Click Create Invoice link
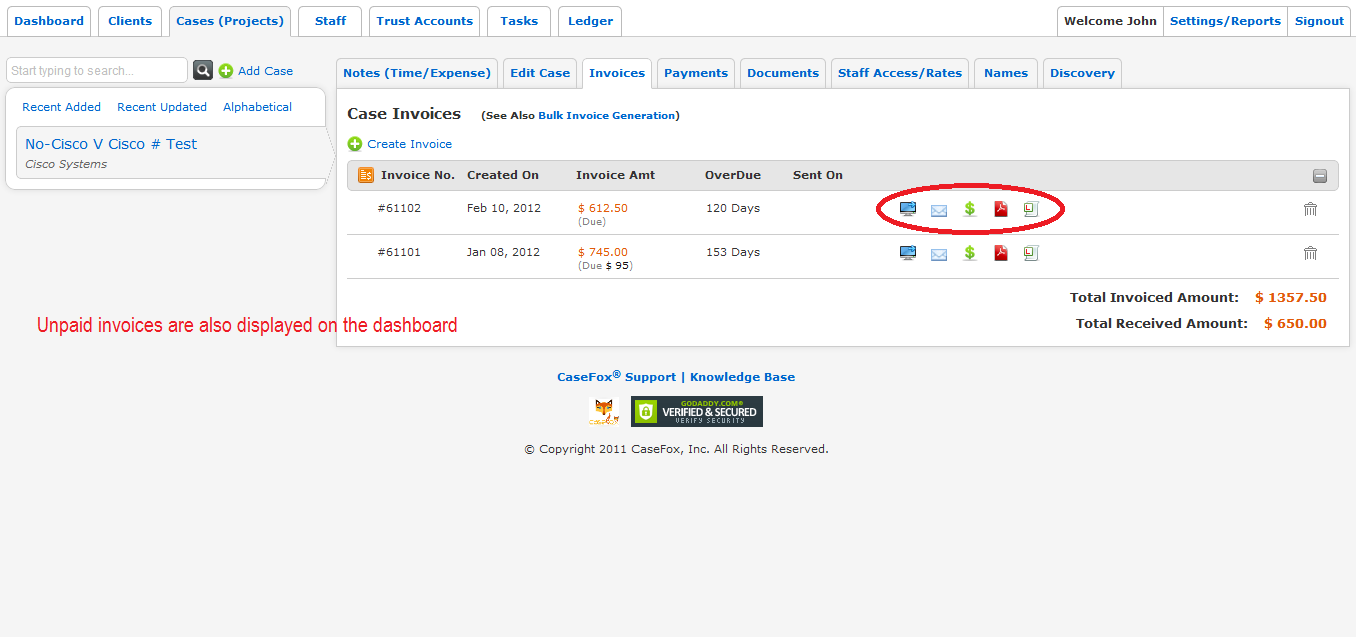The width and height of the screenshot is (1356, 637). (409, 144)
